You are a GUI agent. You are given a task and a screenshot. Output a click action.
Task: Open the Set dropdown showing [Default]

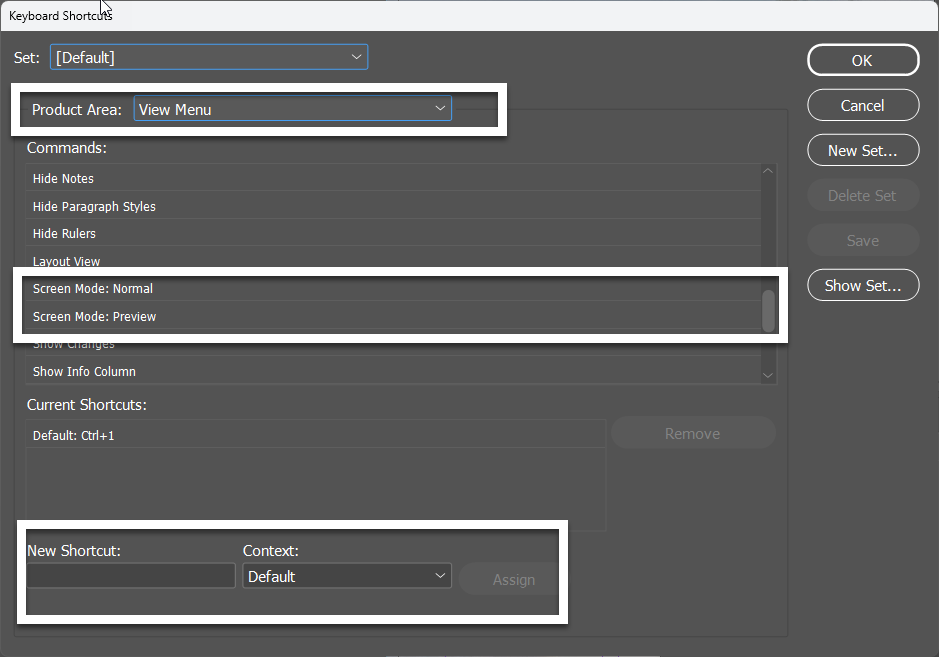point(208,57)
